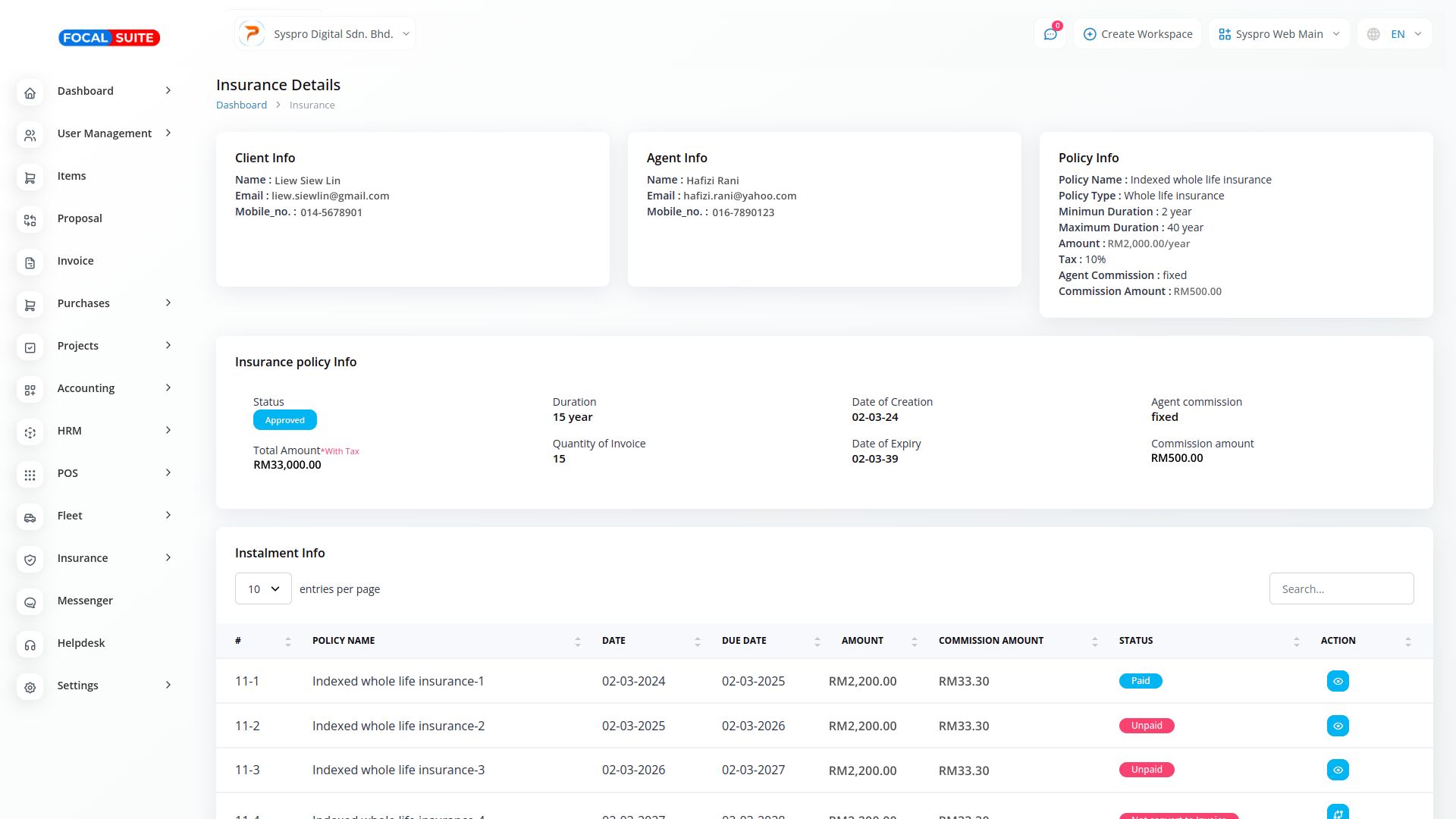The width and height of the screenshot is (1456, 819).
Task: Open the chat notifications icon in header
Action: (1050, 34)
